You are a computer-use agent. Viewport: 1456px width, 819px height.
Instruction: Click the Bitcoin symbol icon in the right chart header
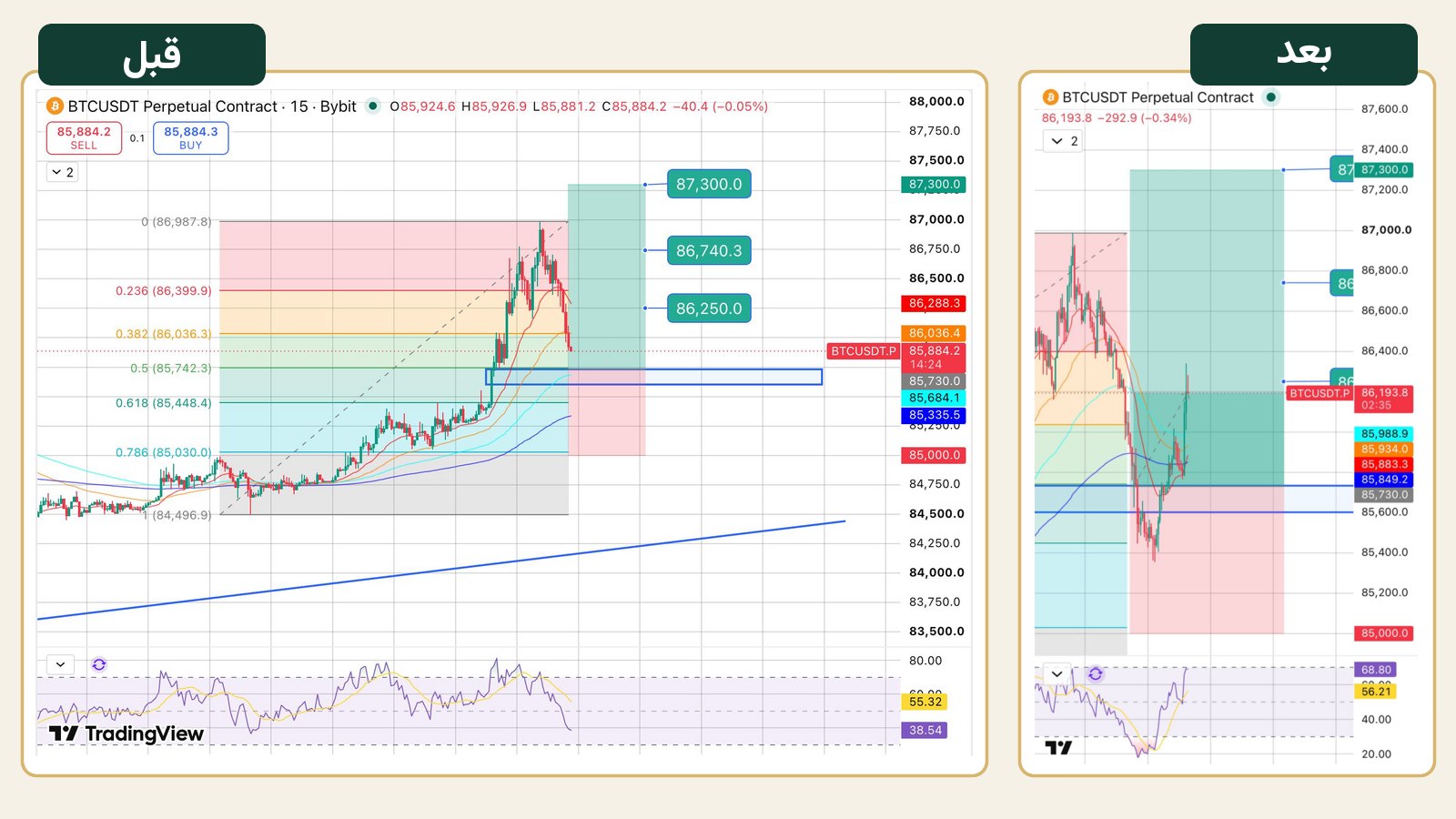pyautogui.click(x=1050, y=97)
